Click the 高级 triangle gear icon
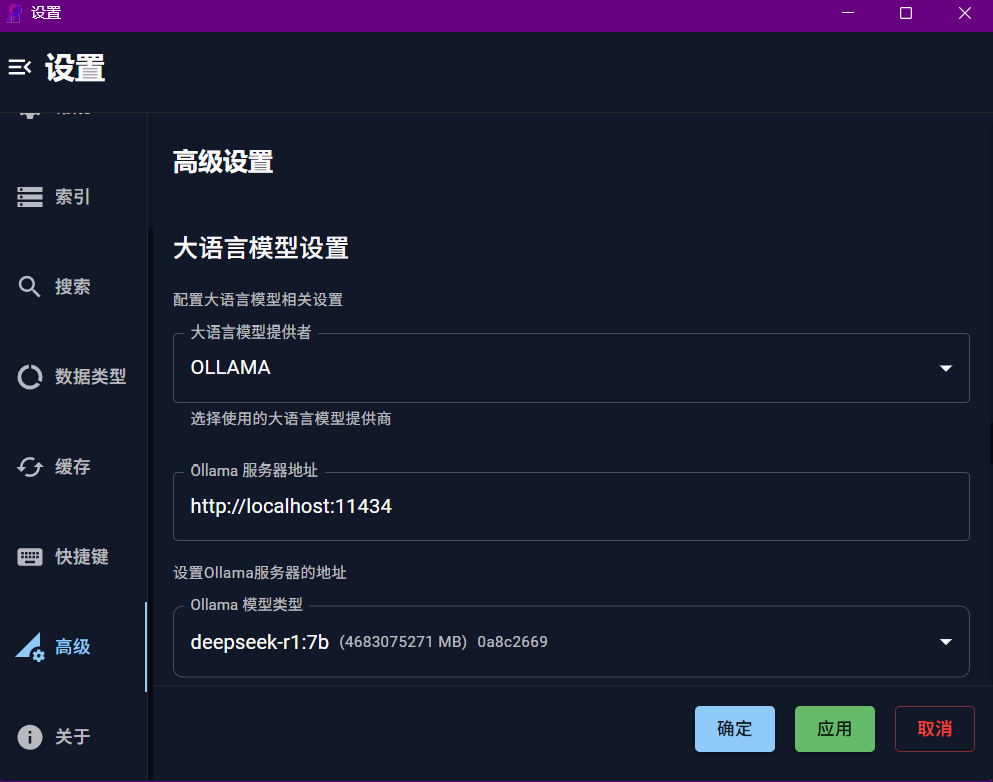Viewport: 993px width, 782px height. [x=29, y=646]
